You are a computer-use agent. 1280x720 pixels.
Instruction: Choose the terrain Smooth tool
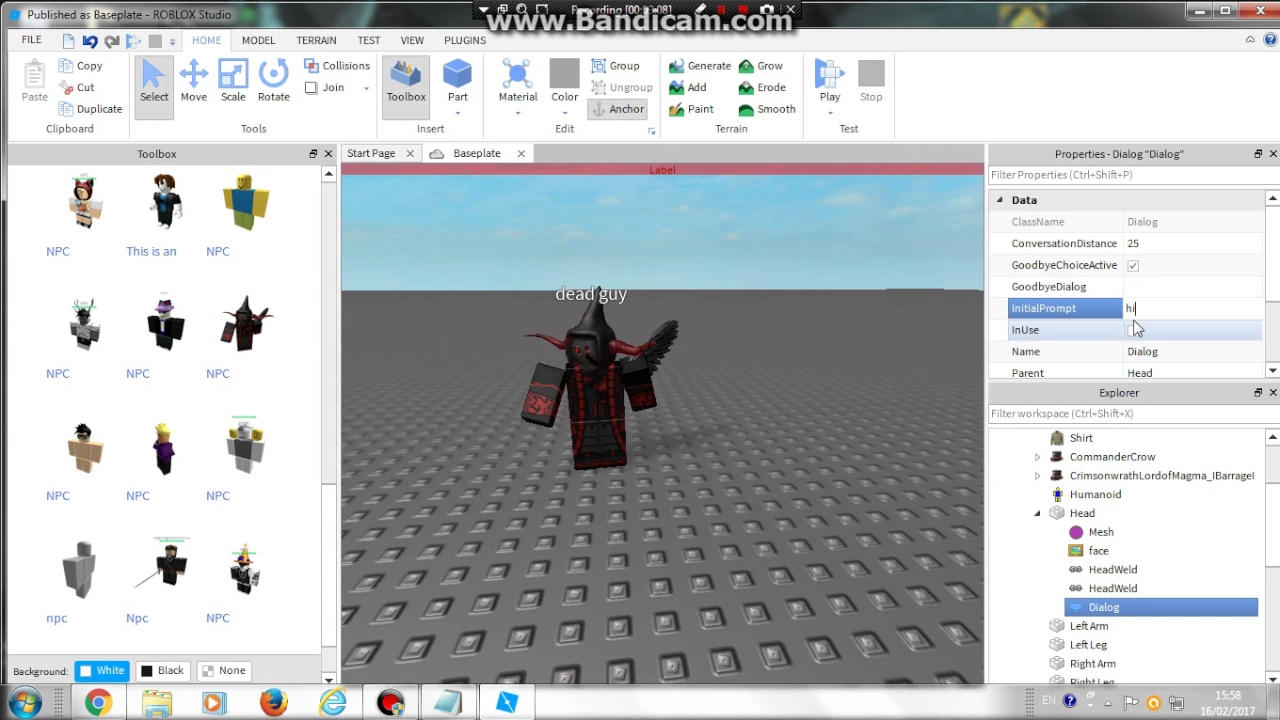click(767, 109)
